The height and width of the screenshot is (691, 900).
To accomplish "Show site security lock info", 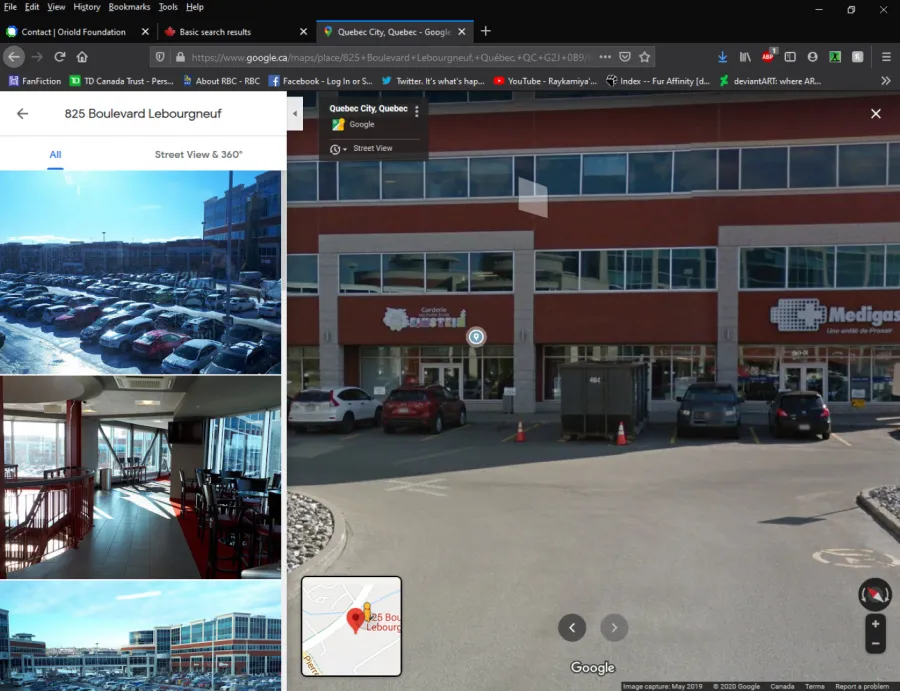I will pos(180,57).
